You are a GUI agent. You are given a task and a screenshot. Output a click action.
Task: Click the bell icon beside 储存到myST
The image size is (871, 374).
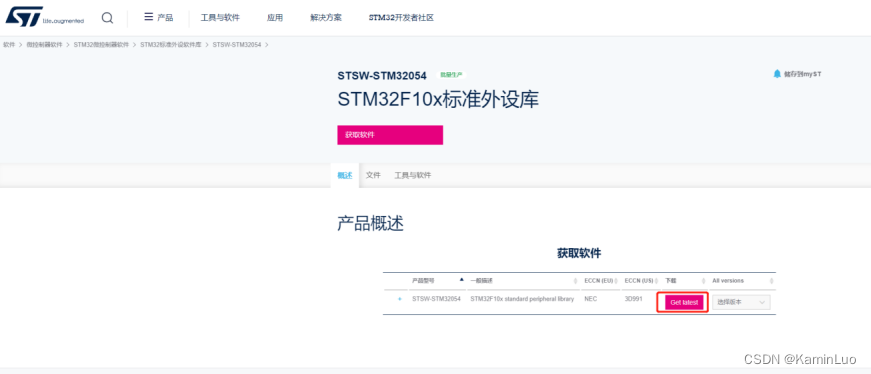coord(777,73)
